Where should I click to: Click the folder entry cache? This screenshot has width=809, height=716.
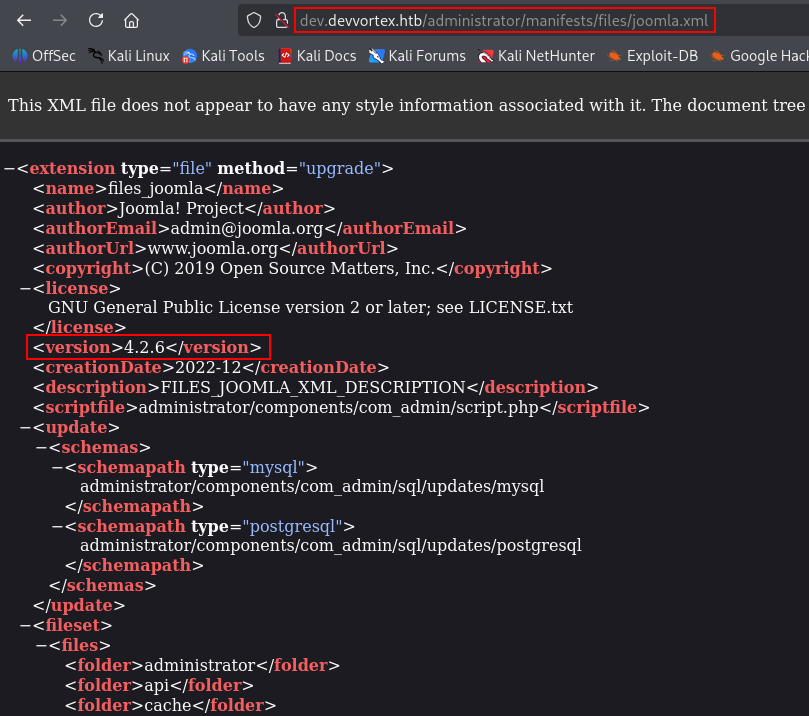tap(168, 705)
